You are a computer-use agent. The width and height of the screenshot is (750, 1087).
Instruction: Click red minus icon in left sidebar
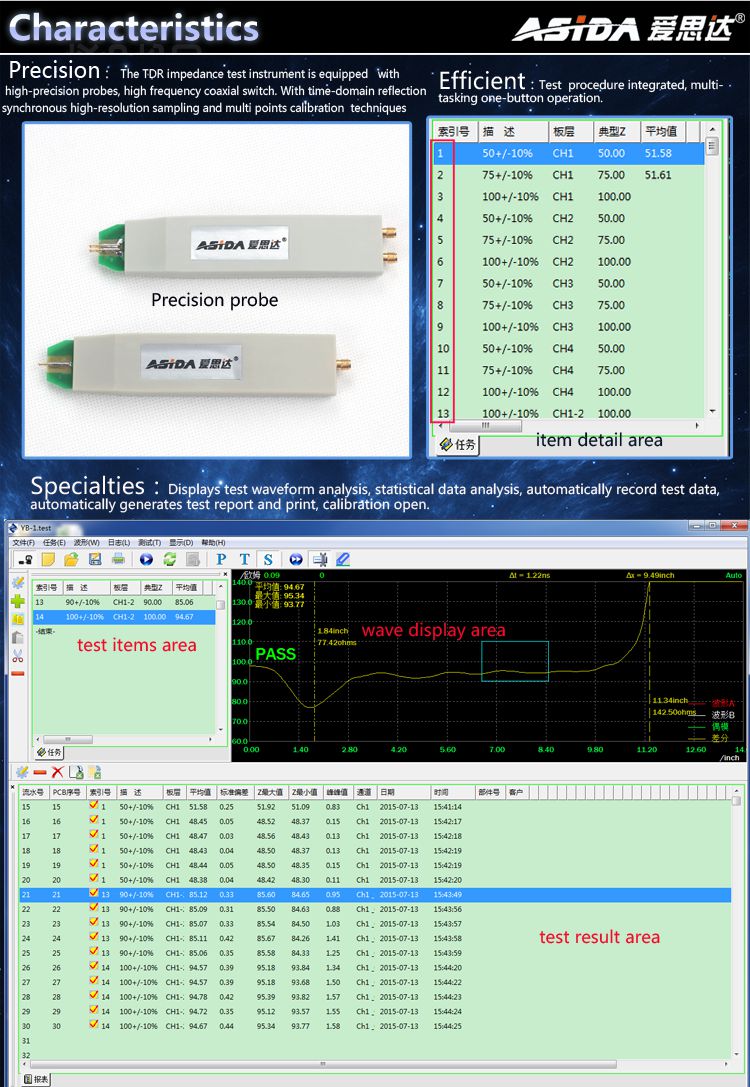(18, 673)
